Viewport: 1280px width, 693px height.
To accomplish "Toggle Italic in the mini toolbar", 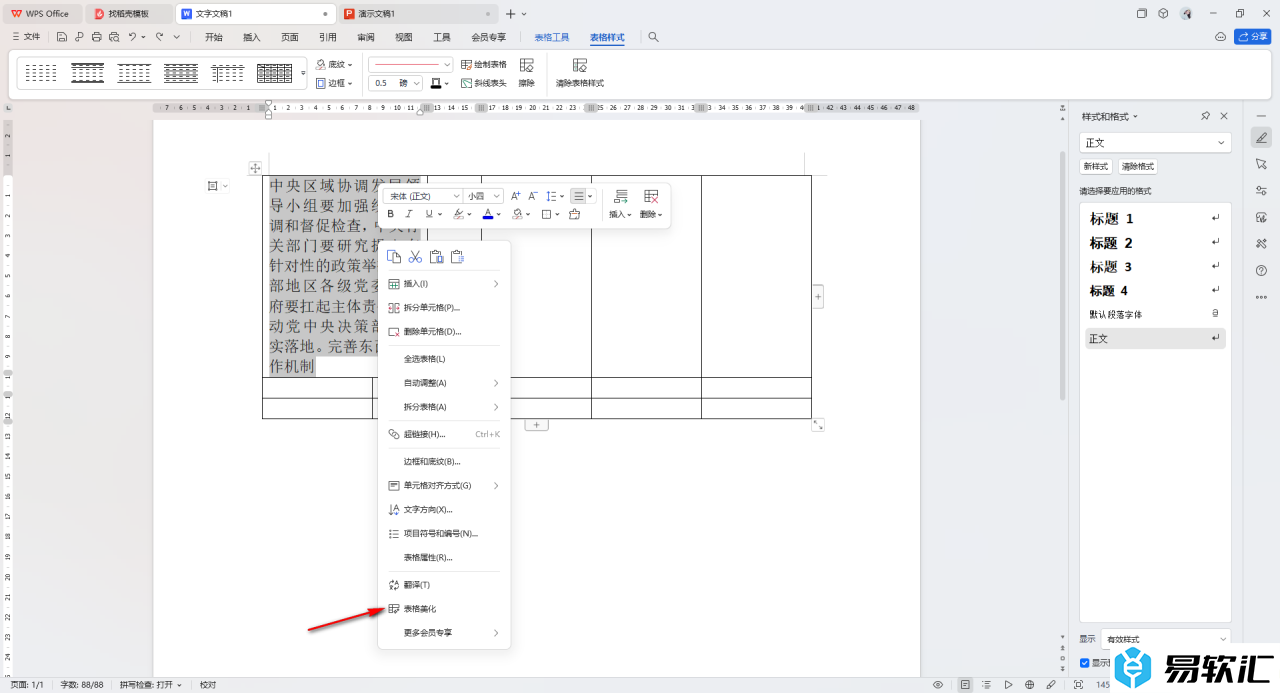I will 409,214.
